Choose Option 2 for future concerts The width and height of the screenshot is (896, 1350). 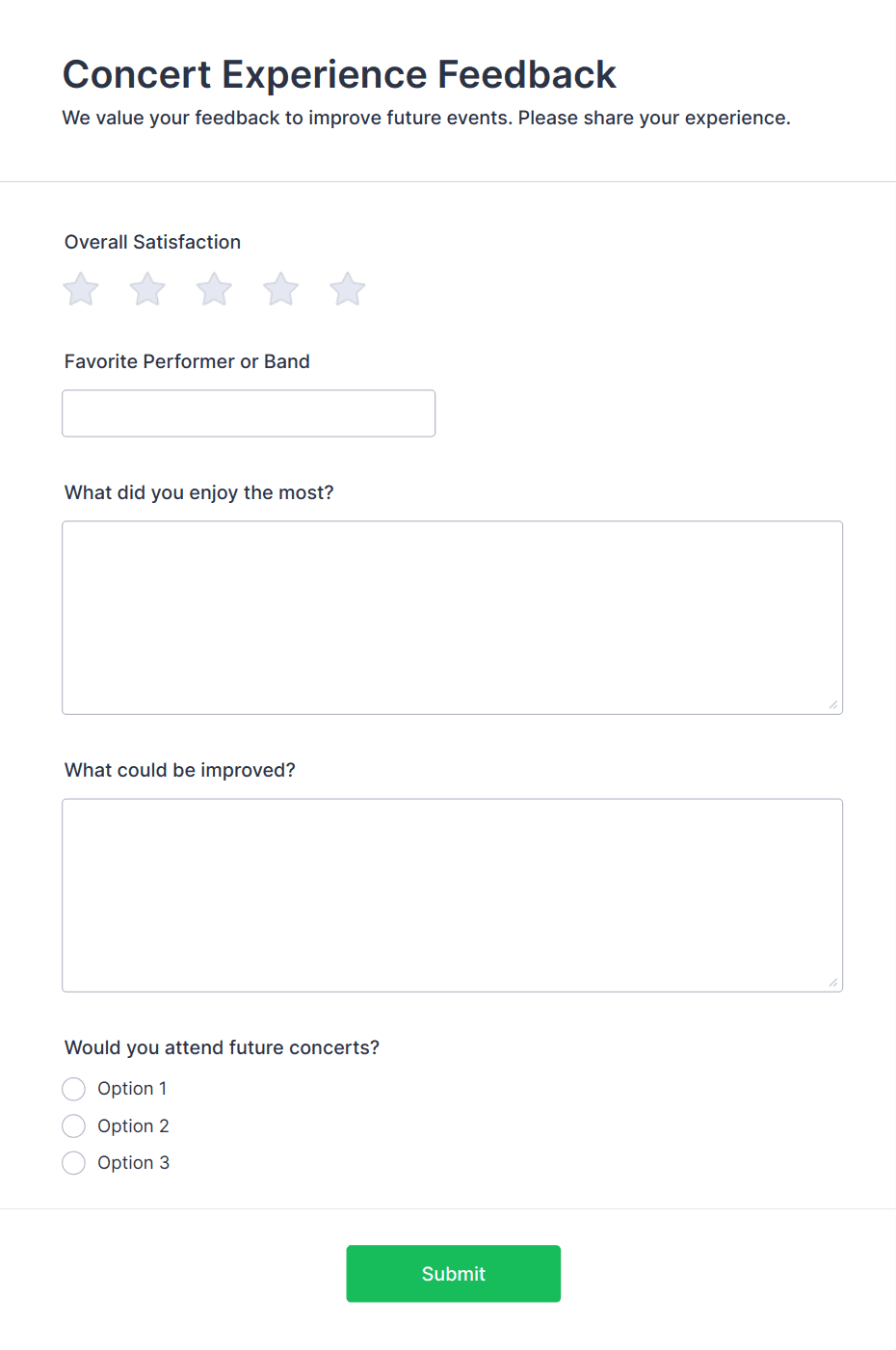[74, 1125]
